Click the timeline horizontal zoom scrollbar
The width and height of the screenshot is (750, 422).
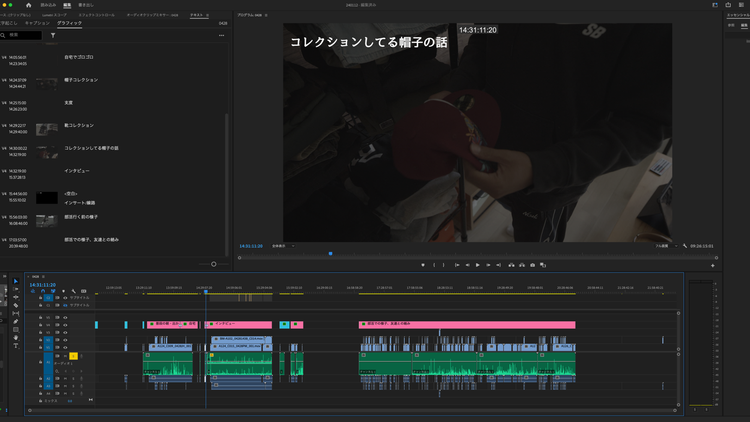click(x=352, y=410)
